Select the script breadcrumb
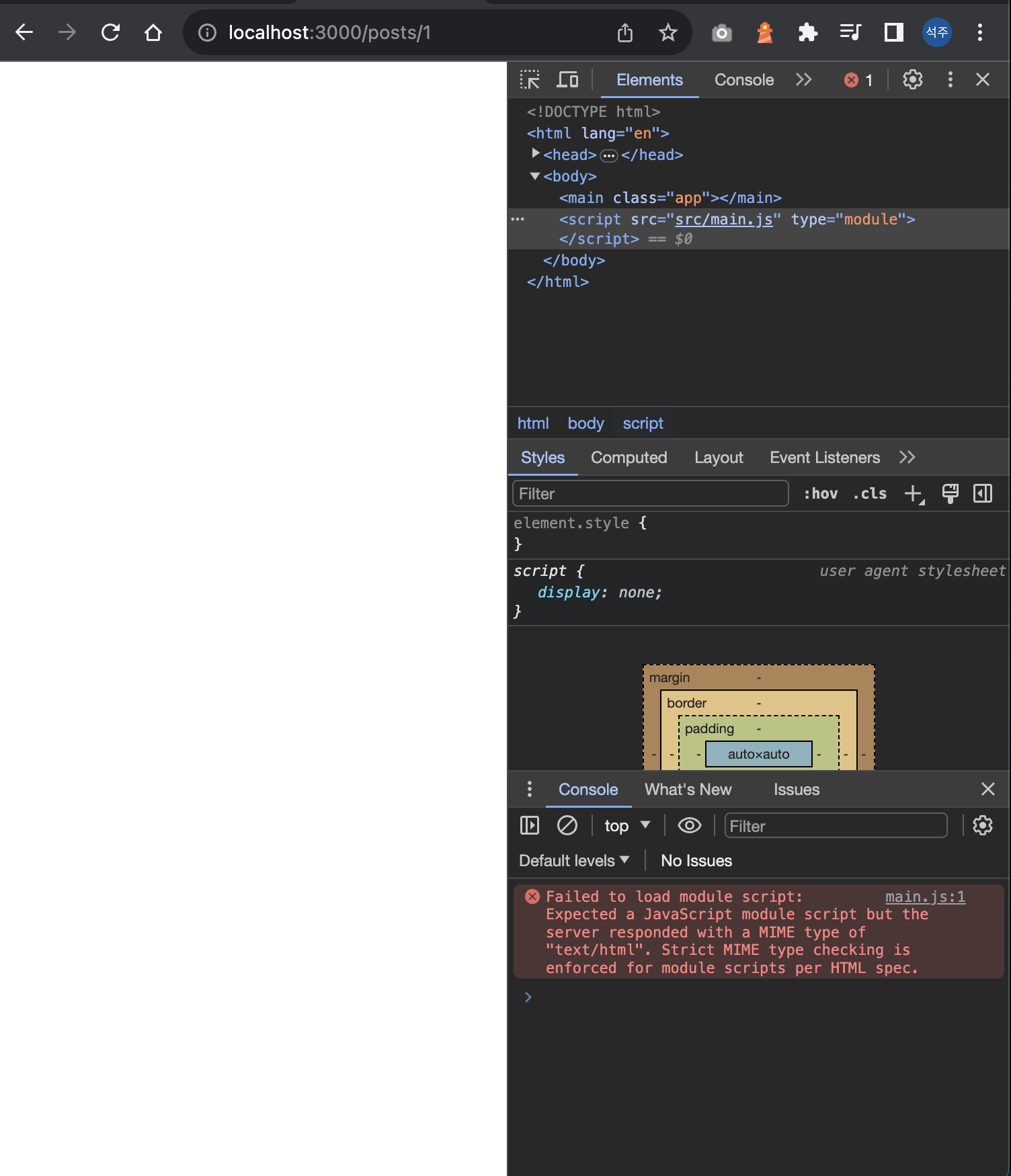This screenshot has height=1176, width=1011. [643, 423]
